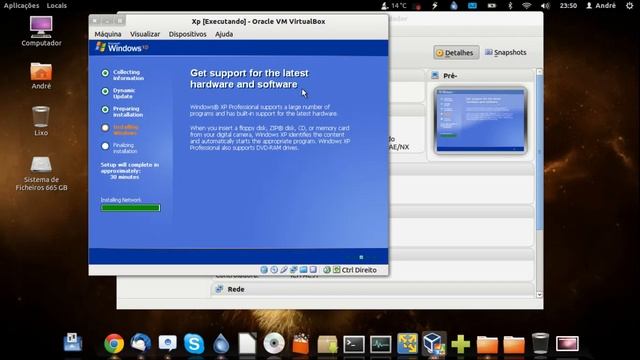
Task: Open first orange folder in dock
Action: click(487, 344)
